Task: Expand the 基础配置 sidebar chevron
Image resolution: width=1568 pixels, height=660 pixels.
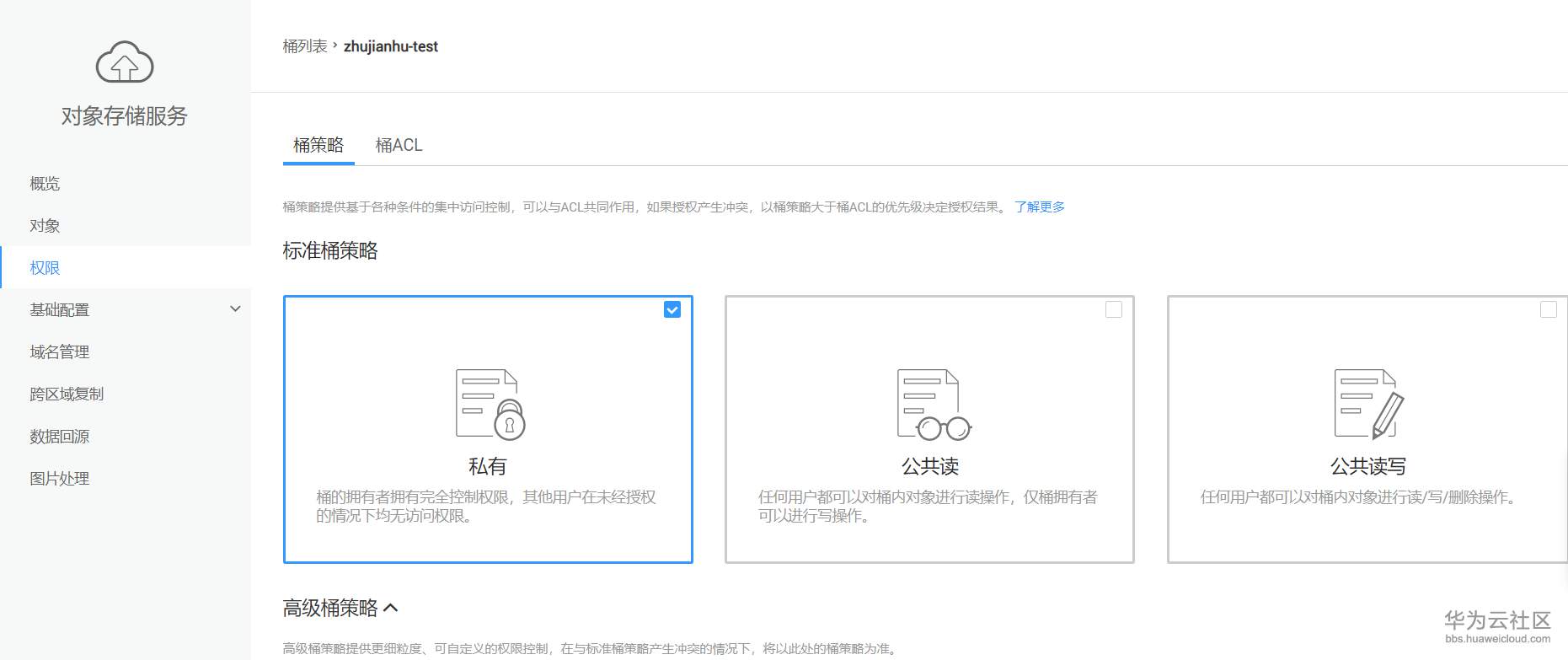Action: [x=236, y=309]
